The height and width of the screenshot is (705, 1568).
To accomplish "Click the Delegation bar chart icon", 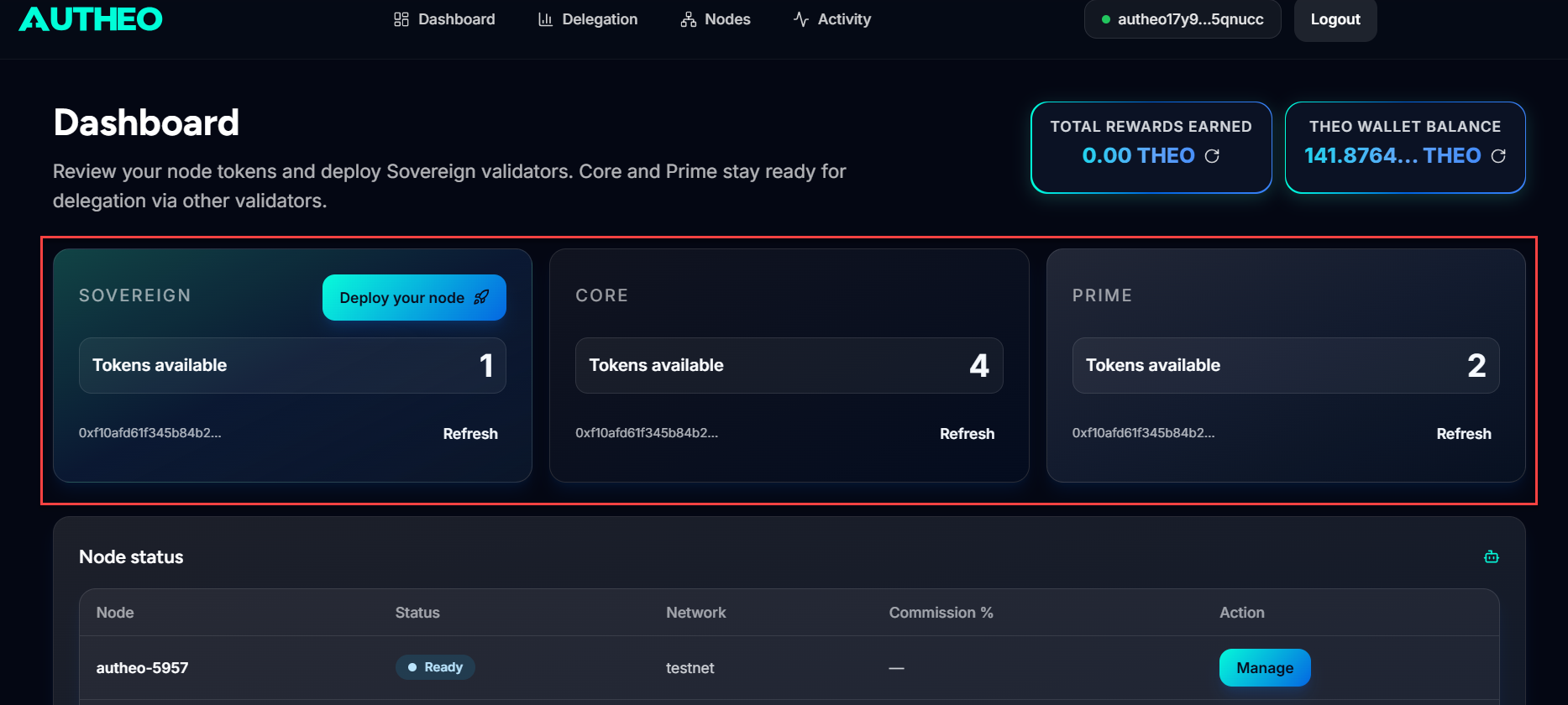I will (x=545, y=19).
